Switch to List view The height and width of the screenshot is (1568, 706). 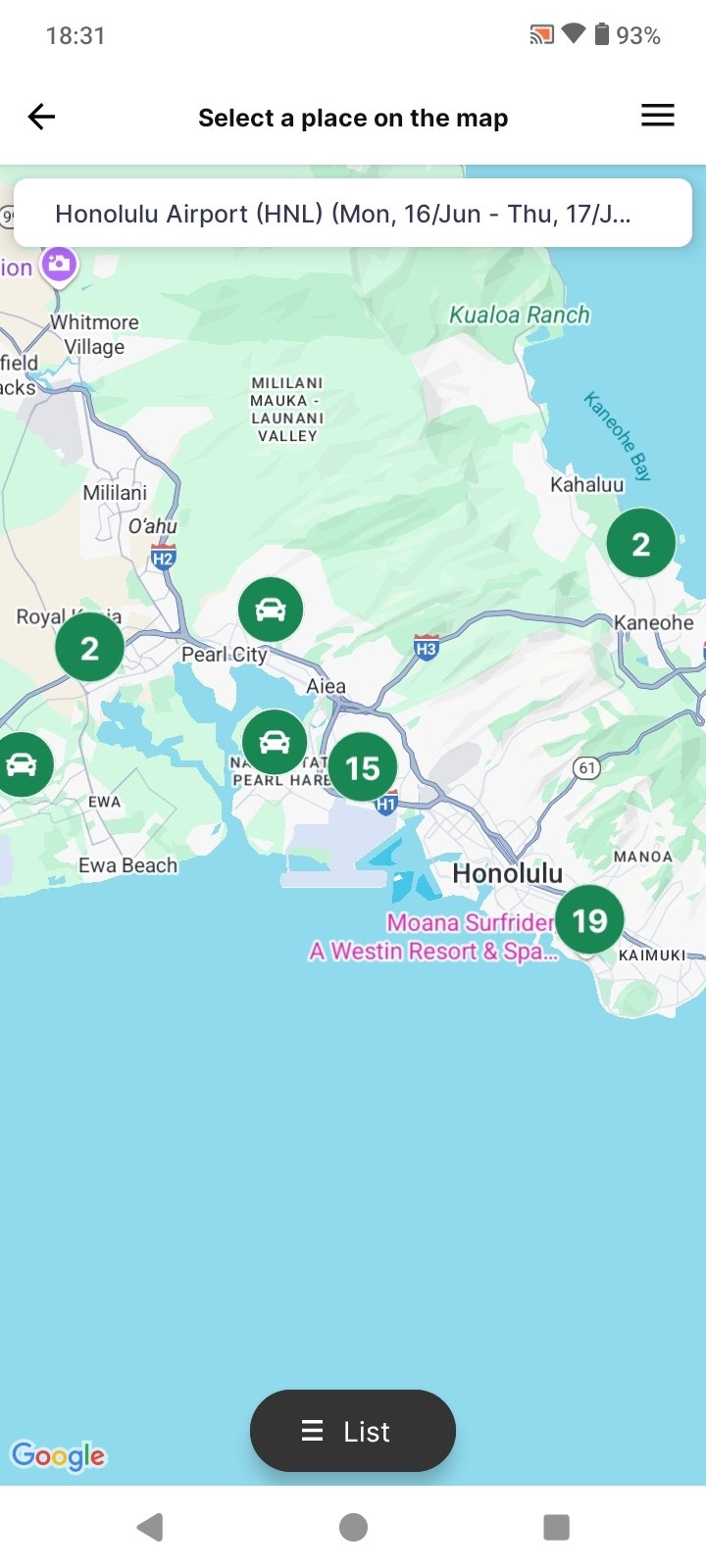coord(353,1431)
